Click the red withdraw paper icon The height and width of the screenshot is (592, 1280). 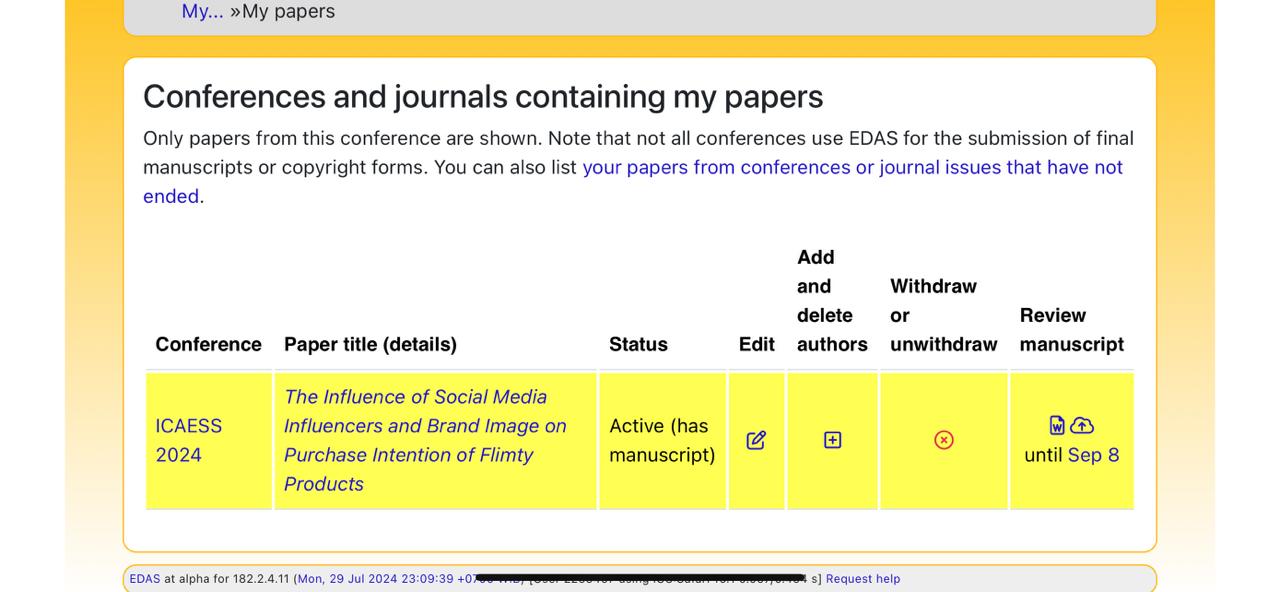[943, 440]
